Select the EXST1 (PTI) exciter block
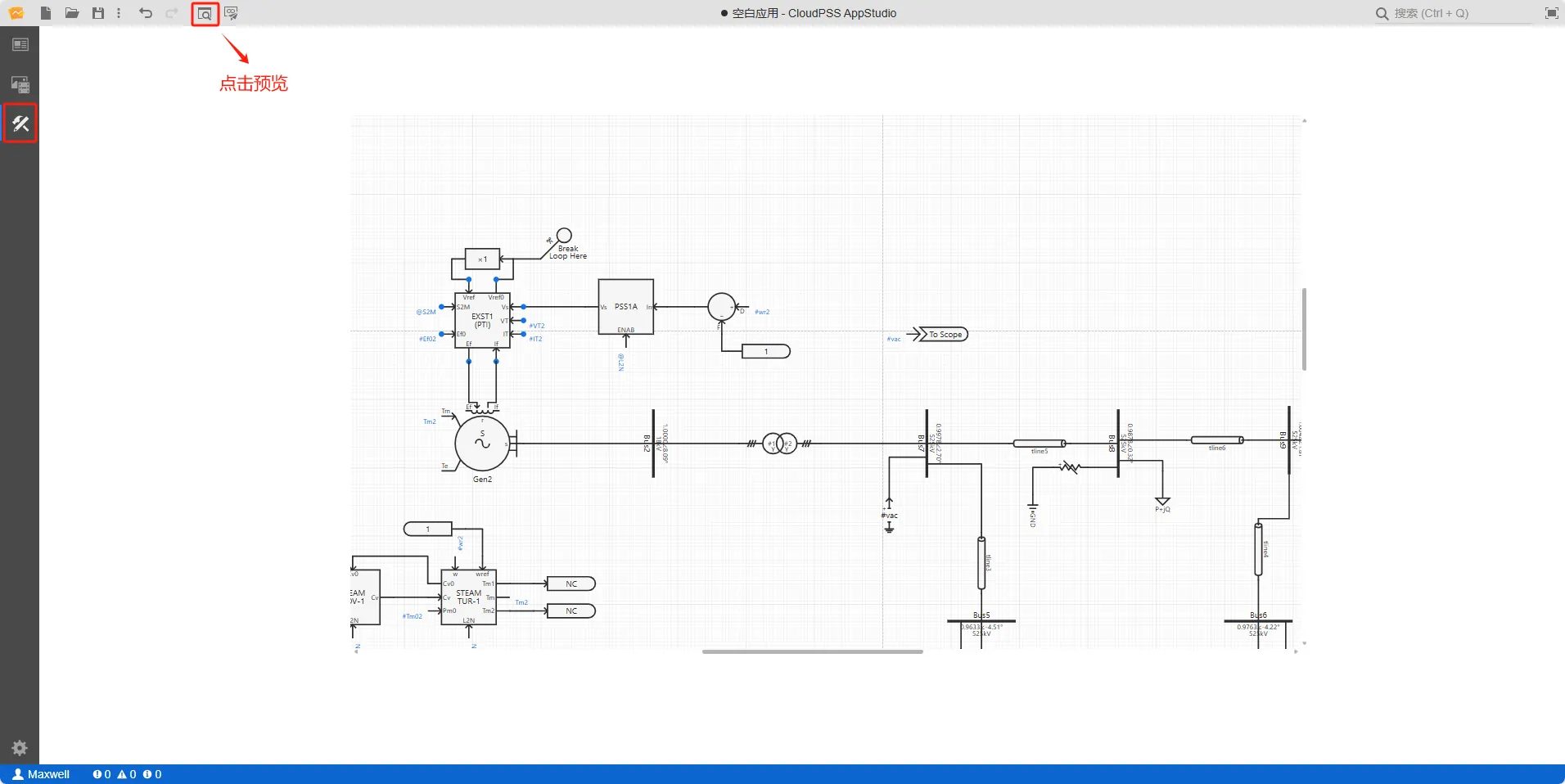 click(482, 320)
